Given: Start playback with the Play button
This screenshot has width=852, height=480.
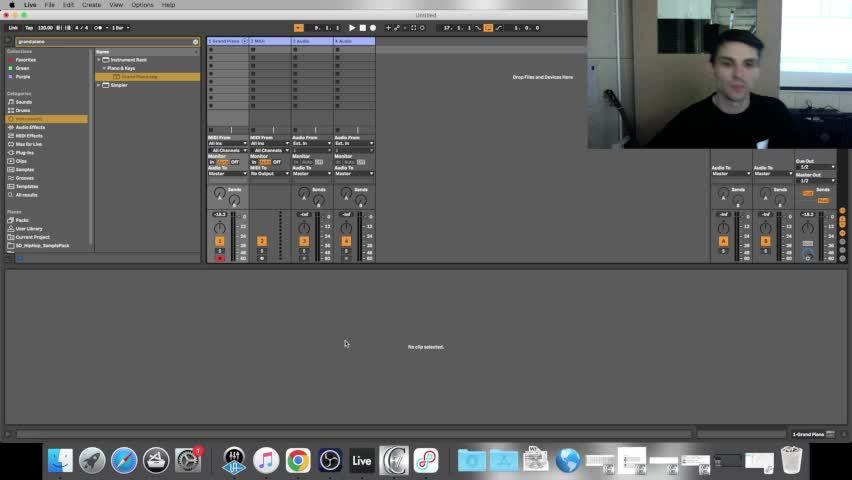Looking at the screenshot, I should tap(352, 28).
